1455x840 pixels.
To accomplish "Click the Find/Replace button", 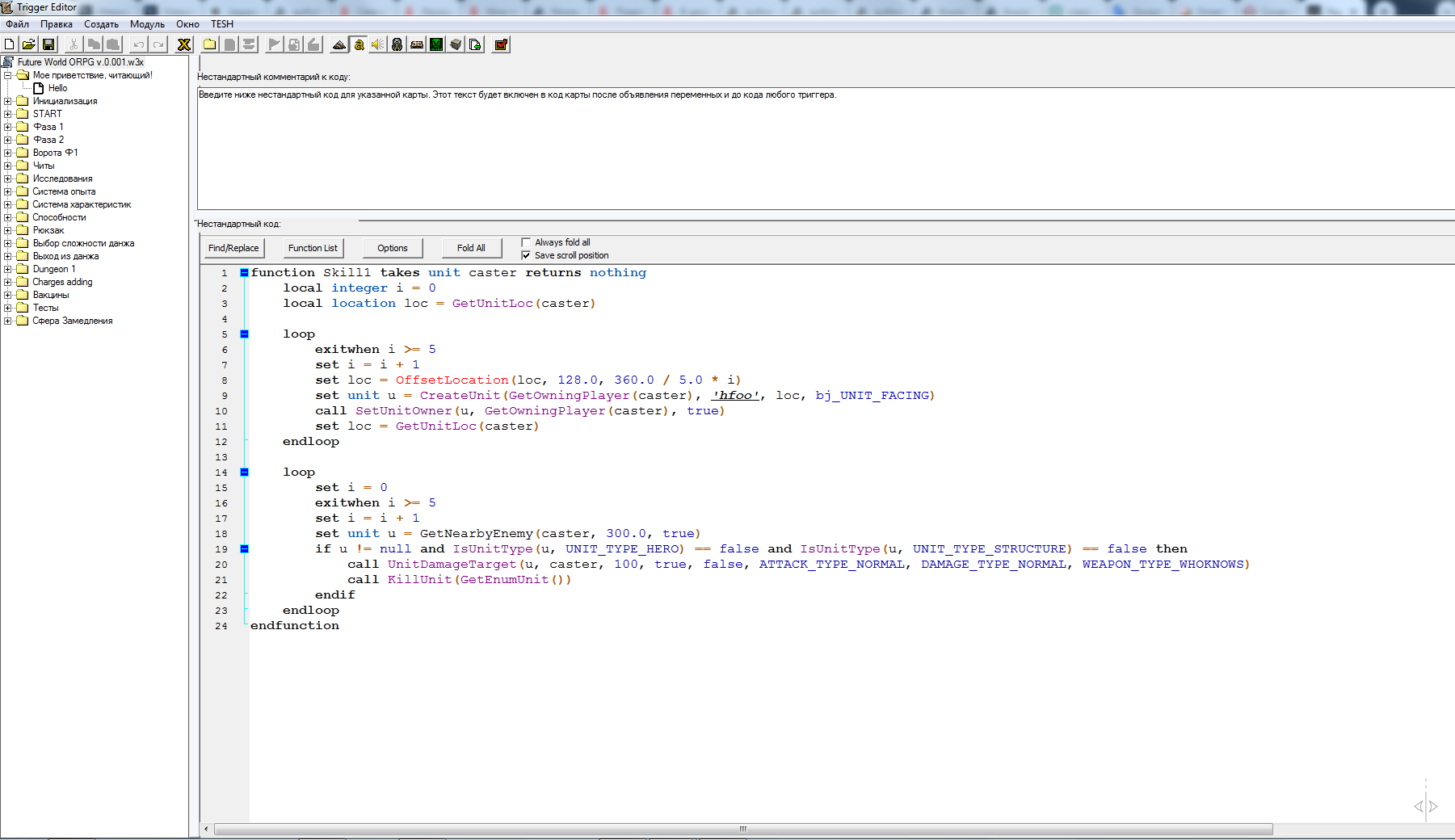I will 233,248.
